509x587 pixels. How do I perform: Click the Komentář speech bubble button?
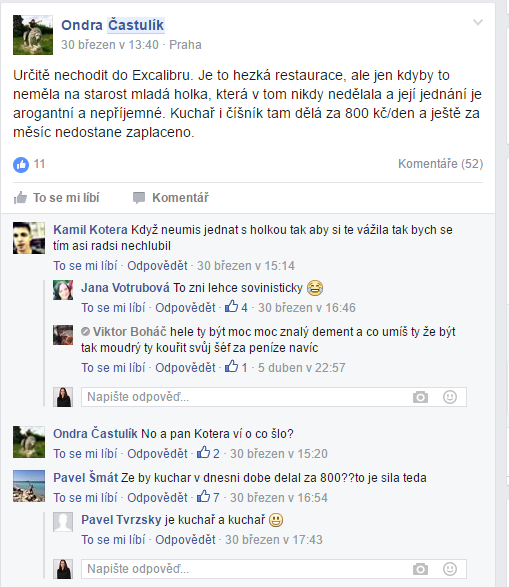(171, 198)
